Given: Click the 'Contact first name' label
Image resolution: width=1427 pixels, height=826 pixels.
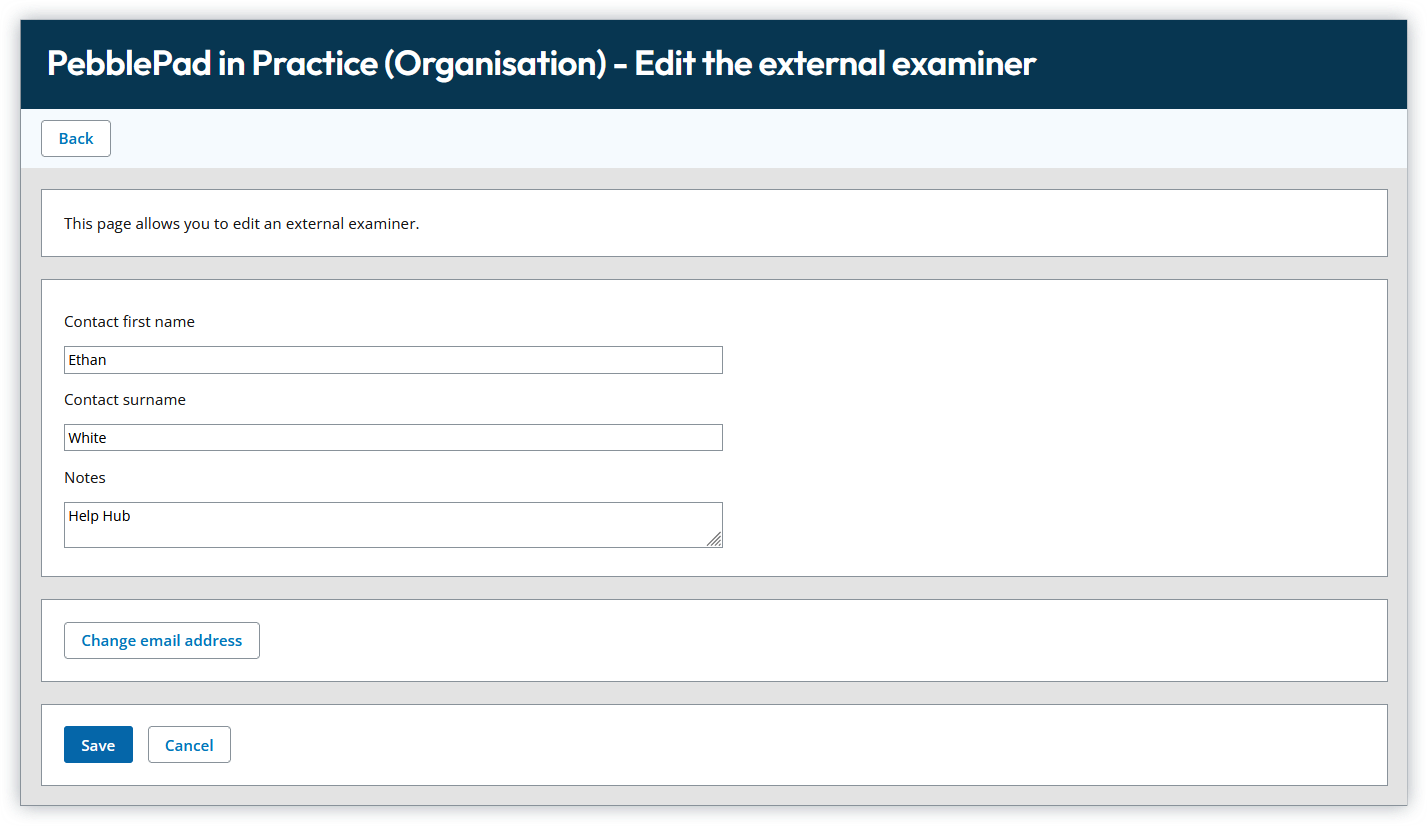Looking at the screenshot, I should coord(129,322).
